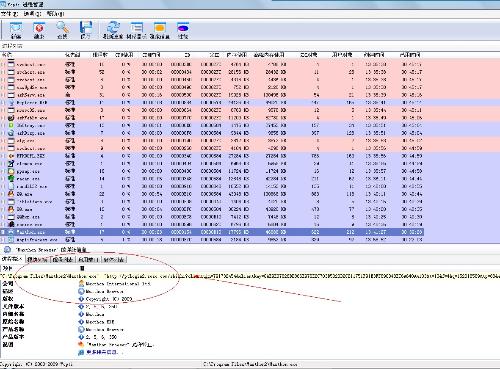
Task: Click the person icon beside Maxthon International Ltd.
Action: pyautogui.click(x=81, y=284)
